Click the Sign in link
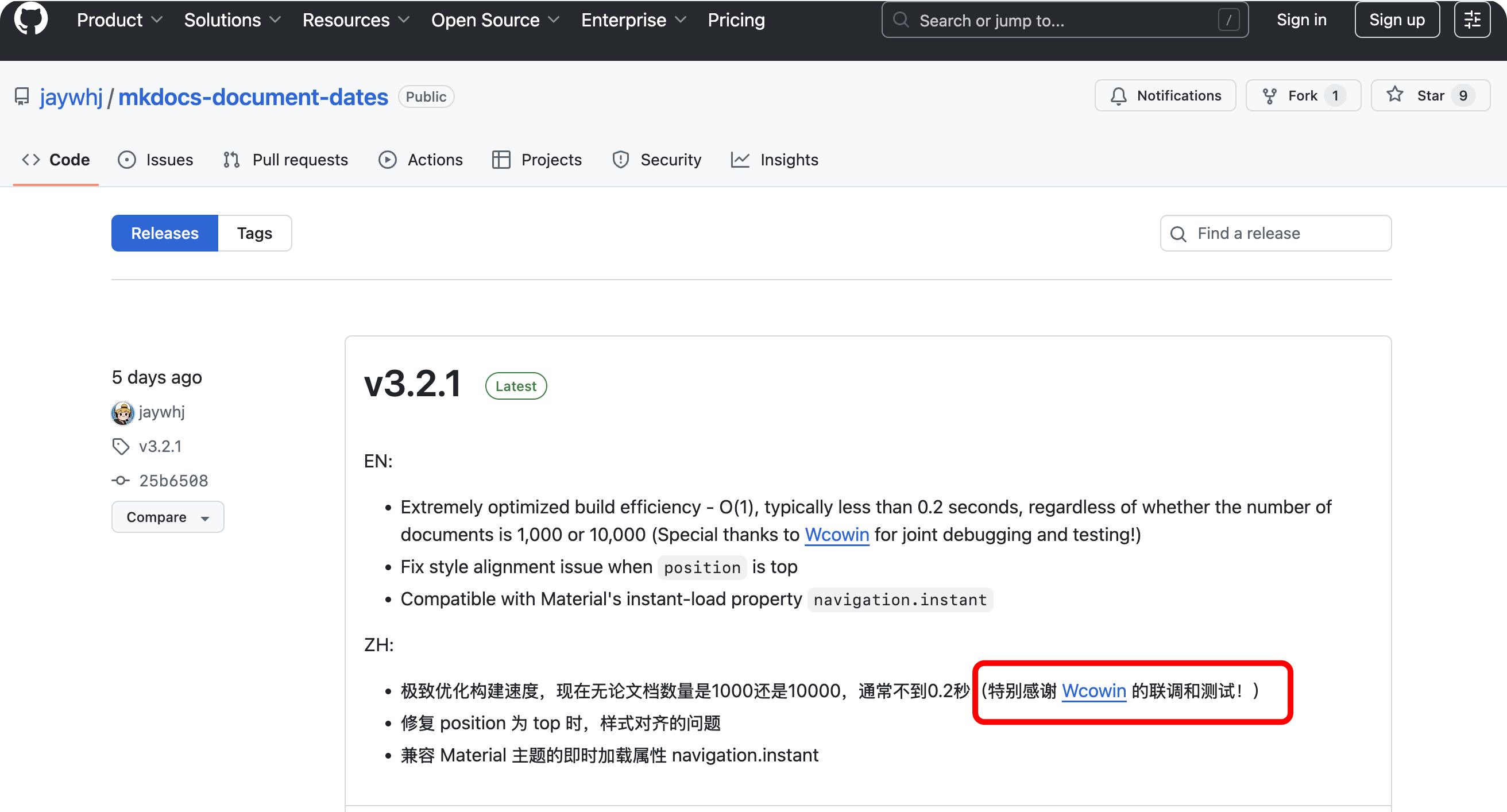This screenshot has height=812, width=1507. [x=1301, y=20]
